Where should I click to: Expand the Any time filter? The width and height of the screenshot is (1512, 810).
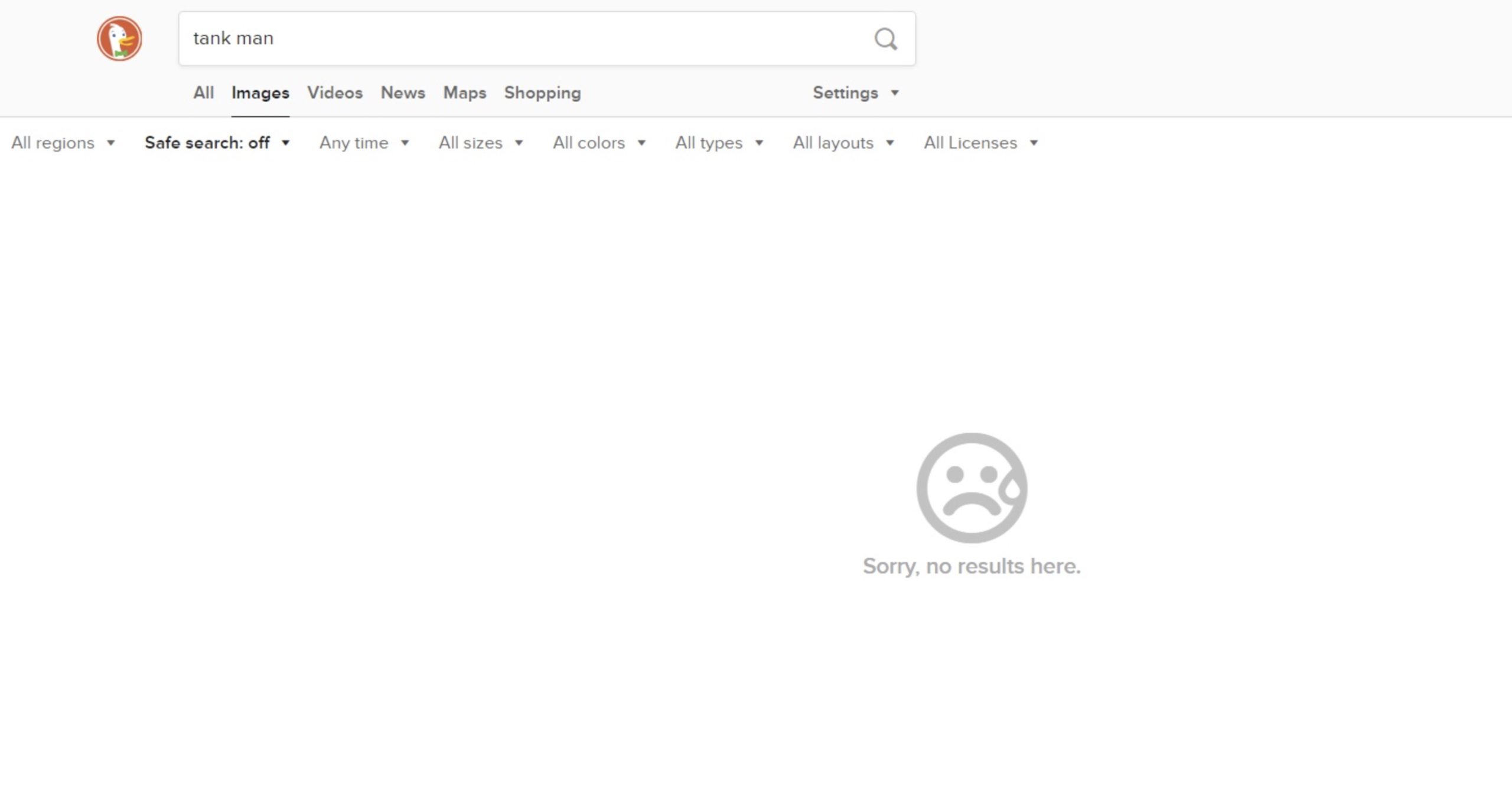(364, 143)
